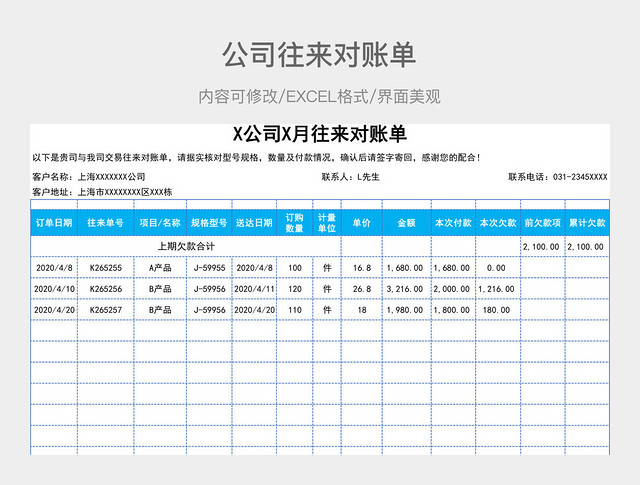Select debt cell 180.00
The image size is (640, 485).
[496, 310]
